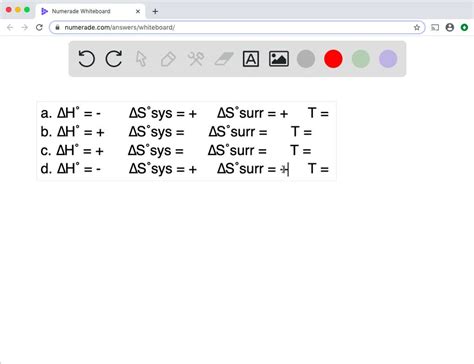Viewport: 474px width, 364px height.
Task: Reload the page with refresh button
Action: [x=39, y=27]
